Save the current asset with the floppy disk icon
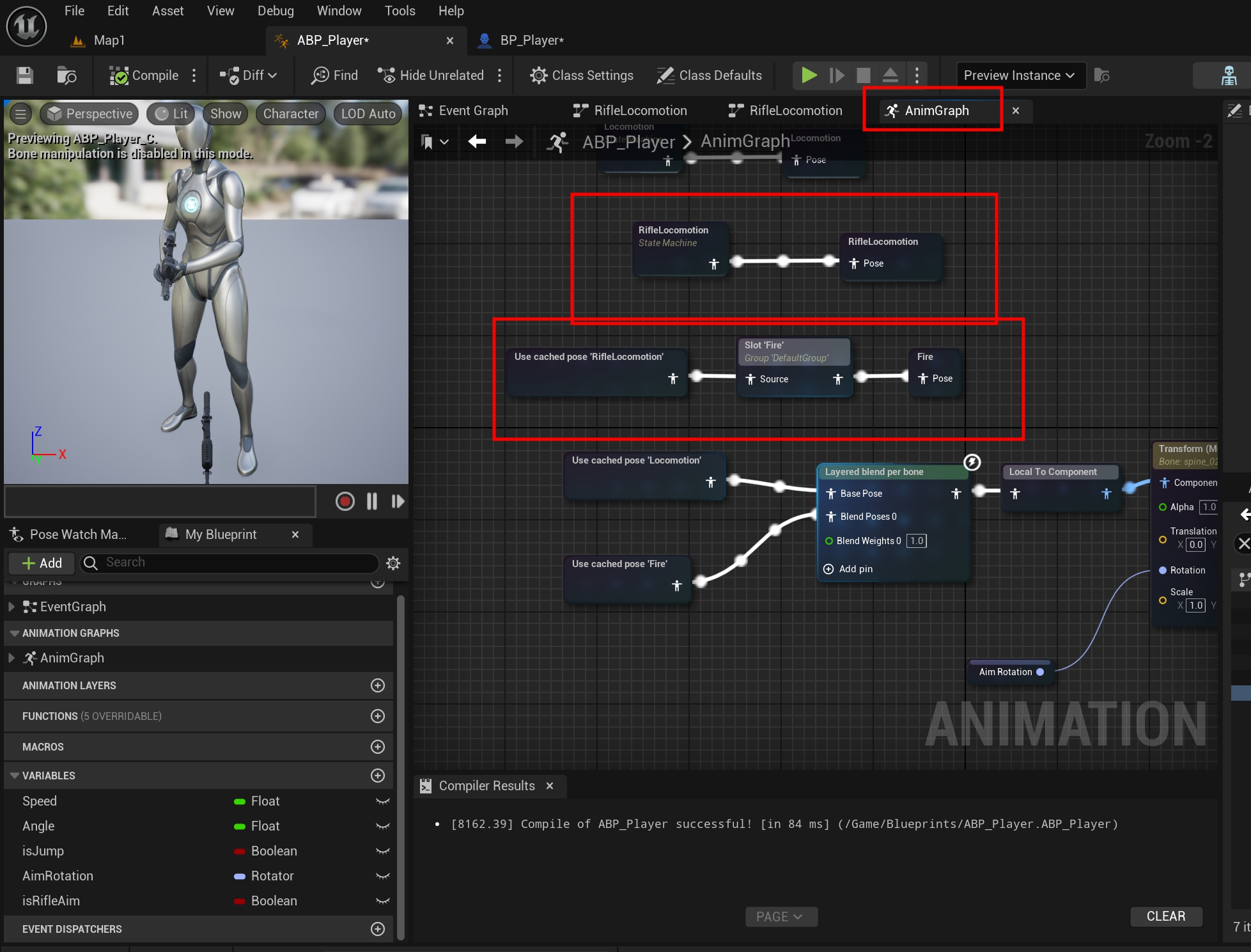Viewport: 1251px width, 952px height. pos(25,75)
